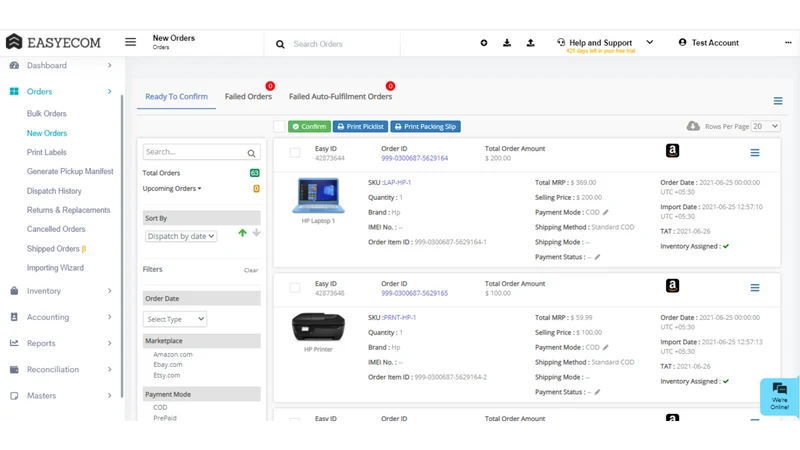800x450 pixels.
Task: Expand the Accounting sidebar chevron
Action: pyautogui.click(x=110, y=317)
